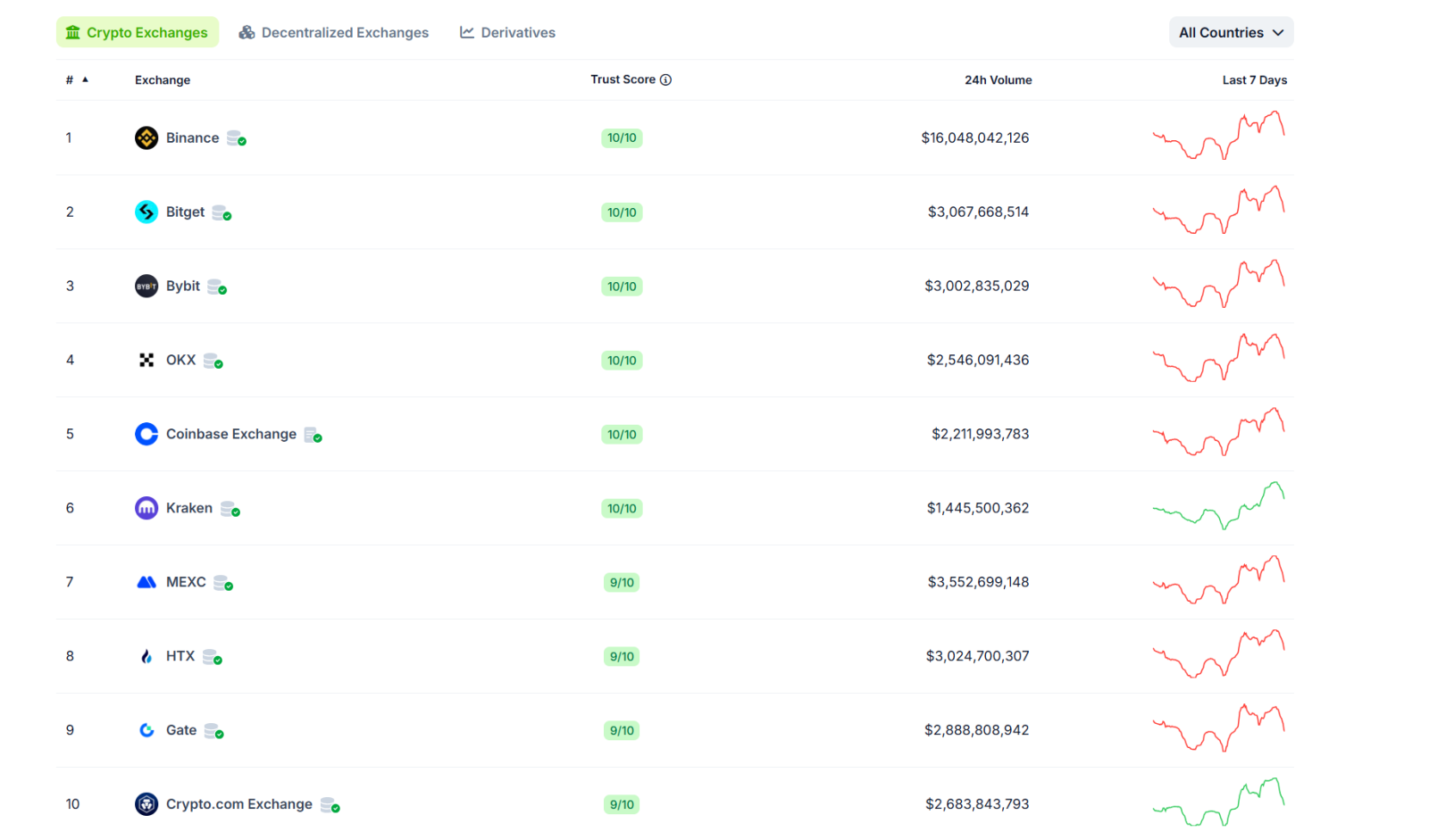Click the Exchange column header
The image size is (1429, 840).
pos(163,79)
